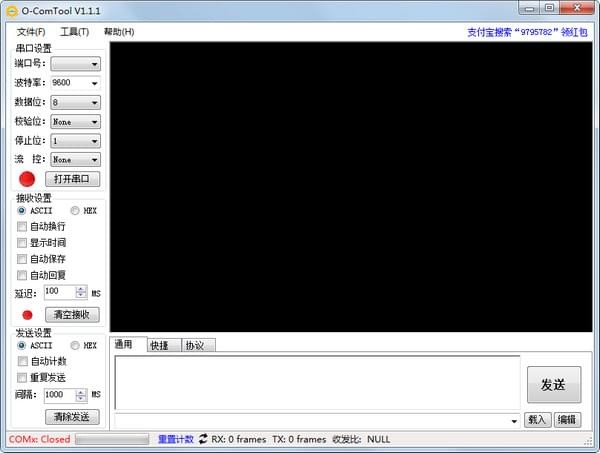Click the red serial port status indicator
This screenshot has height=453, width=600.
tap(27, 179)
